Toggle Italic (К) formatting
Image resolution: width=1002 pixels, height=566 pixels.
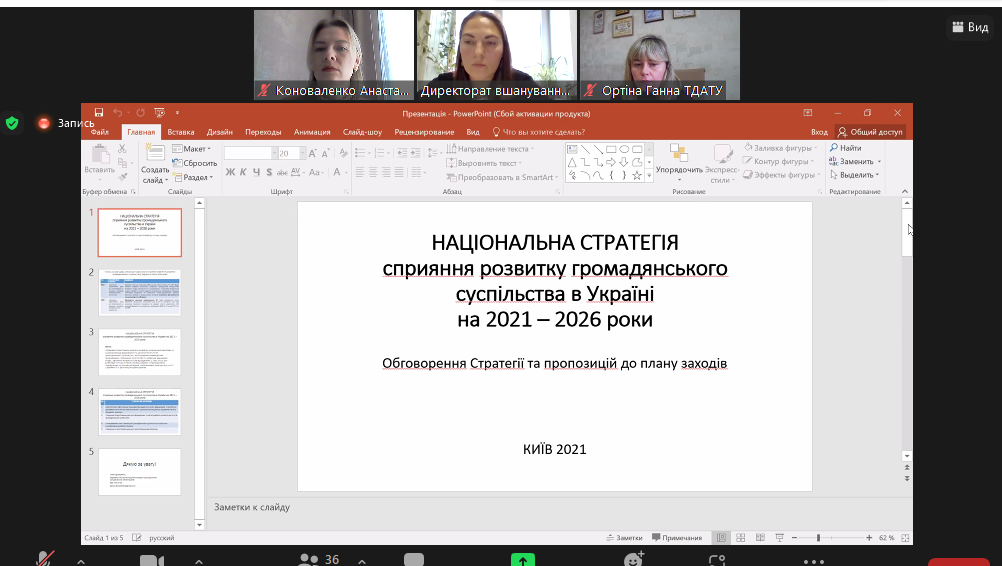[x=243, y=172]
